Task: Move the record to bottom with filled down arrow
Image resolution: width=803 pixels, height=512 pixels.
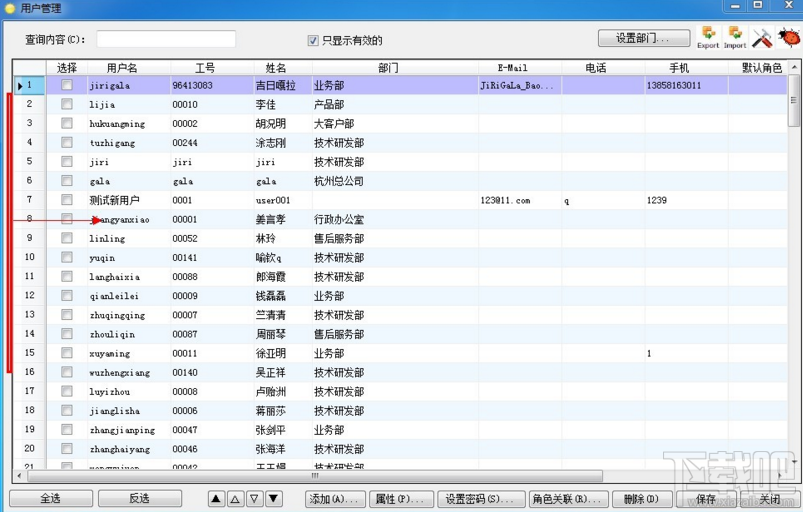Action: click(x=273, y=498)
